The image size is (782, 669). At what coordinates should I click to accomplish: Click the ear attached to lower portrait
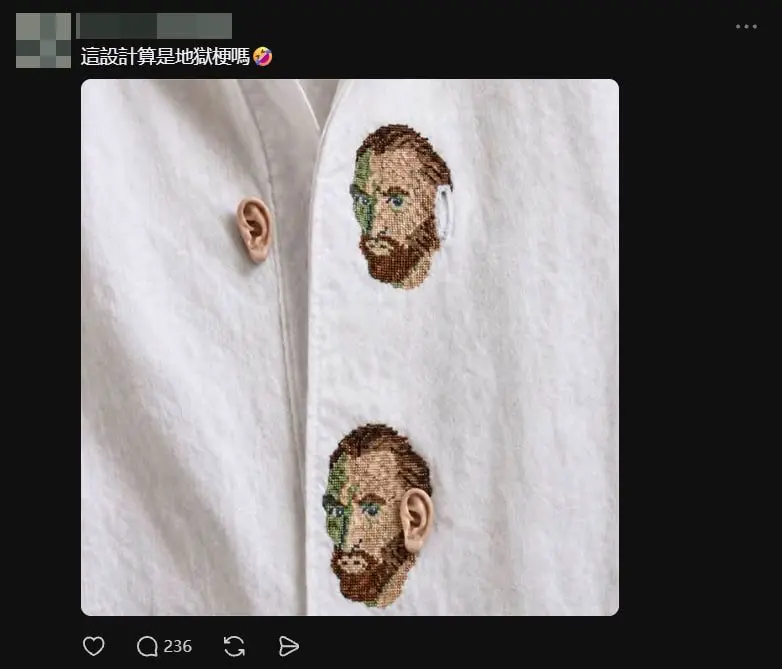[x=416, y=519]
